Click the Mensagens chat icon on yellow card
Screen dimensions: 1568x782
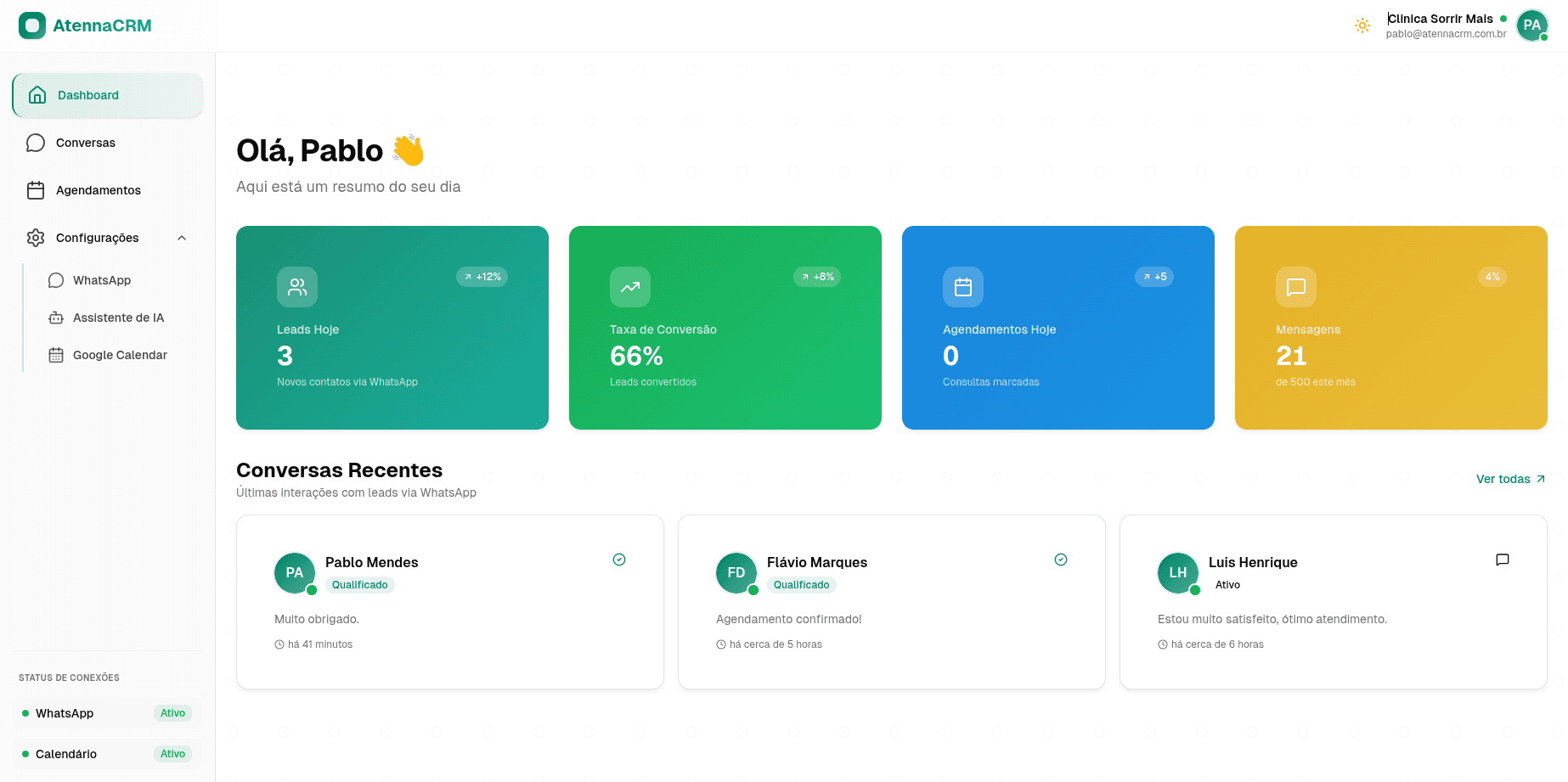(x=1294, y=287)
